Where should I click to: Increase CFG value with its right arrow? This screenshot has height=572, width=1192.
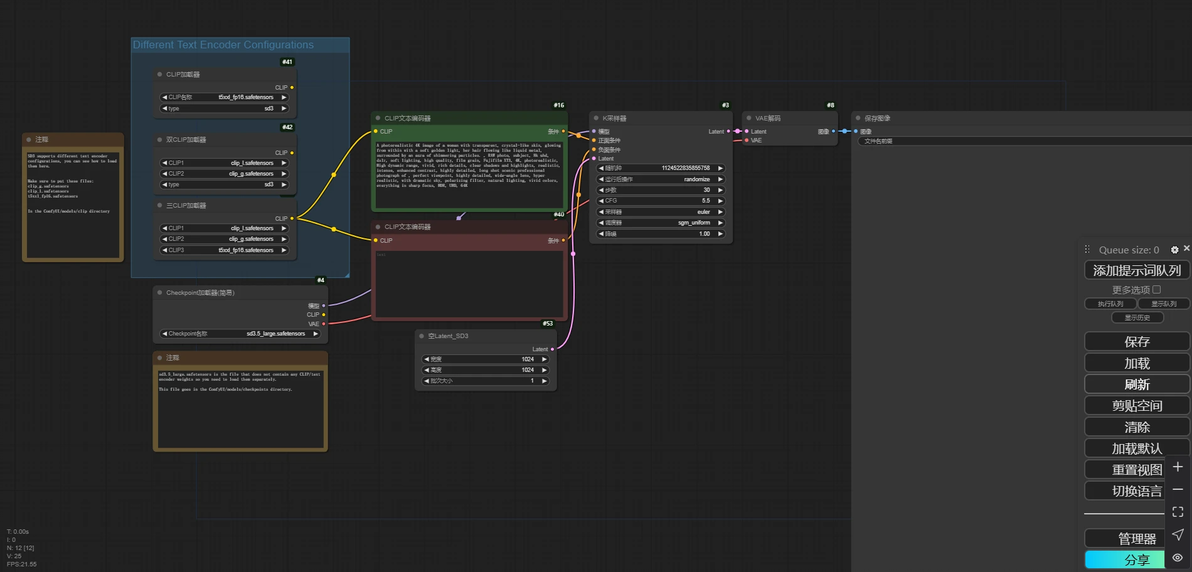click(x=722, y=201)
